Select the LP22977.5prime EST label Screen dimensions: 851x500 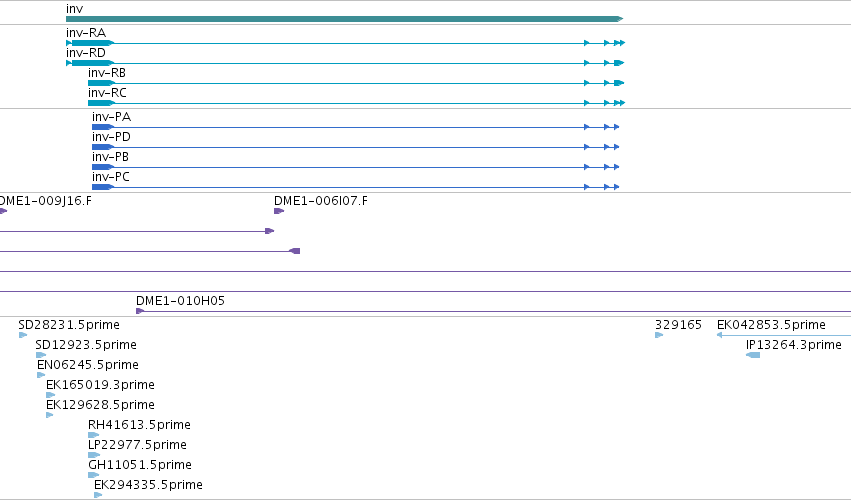click(137, 445)
